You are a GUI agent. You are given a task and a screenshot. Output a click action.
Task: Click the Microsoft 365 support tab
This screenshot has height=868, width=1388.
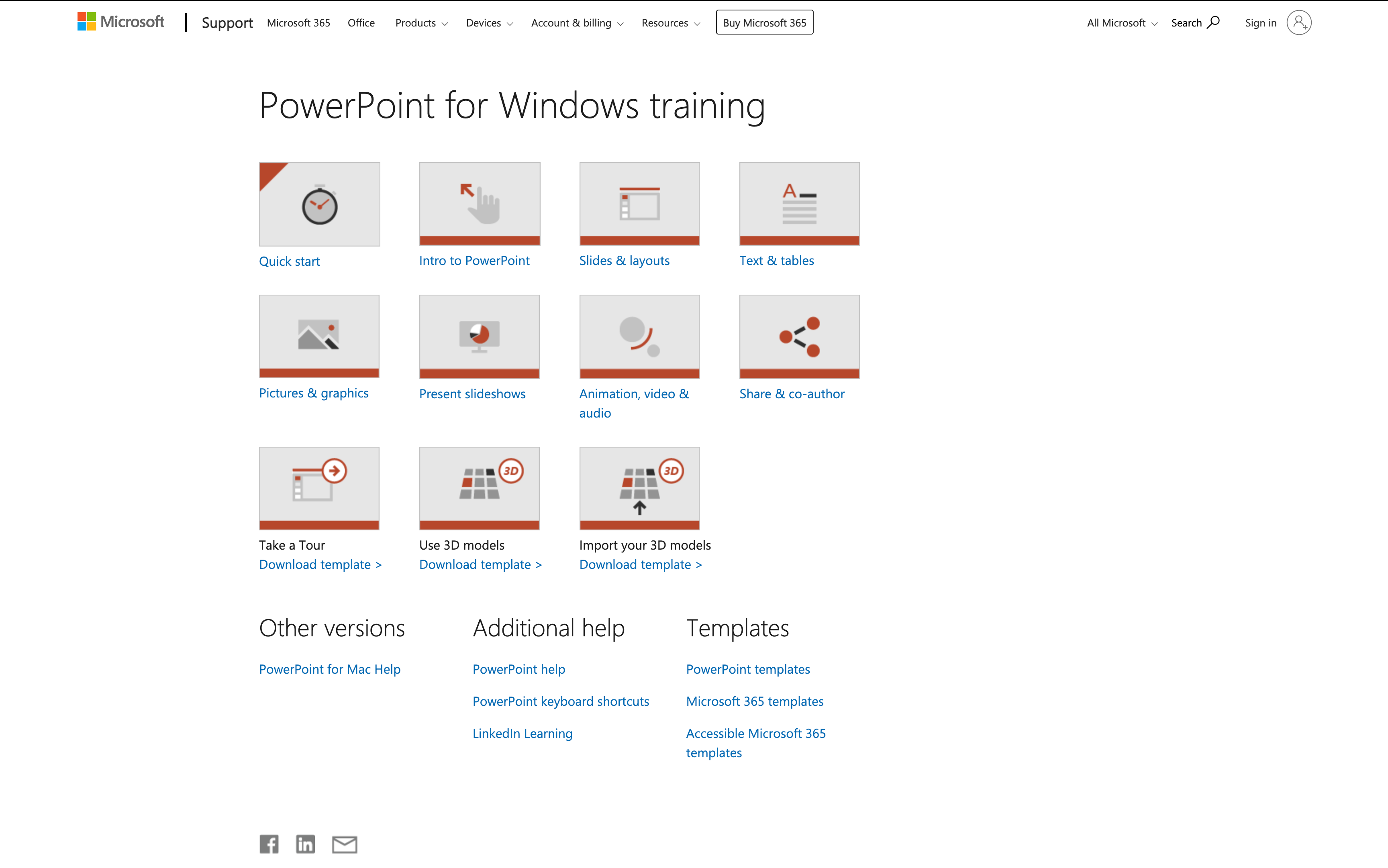(x=298, y=22)
